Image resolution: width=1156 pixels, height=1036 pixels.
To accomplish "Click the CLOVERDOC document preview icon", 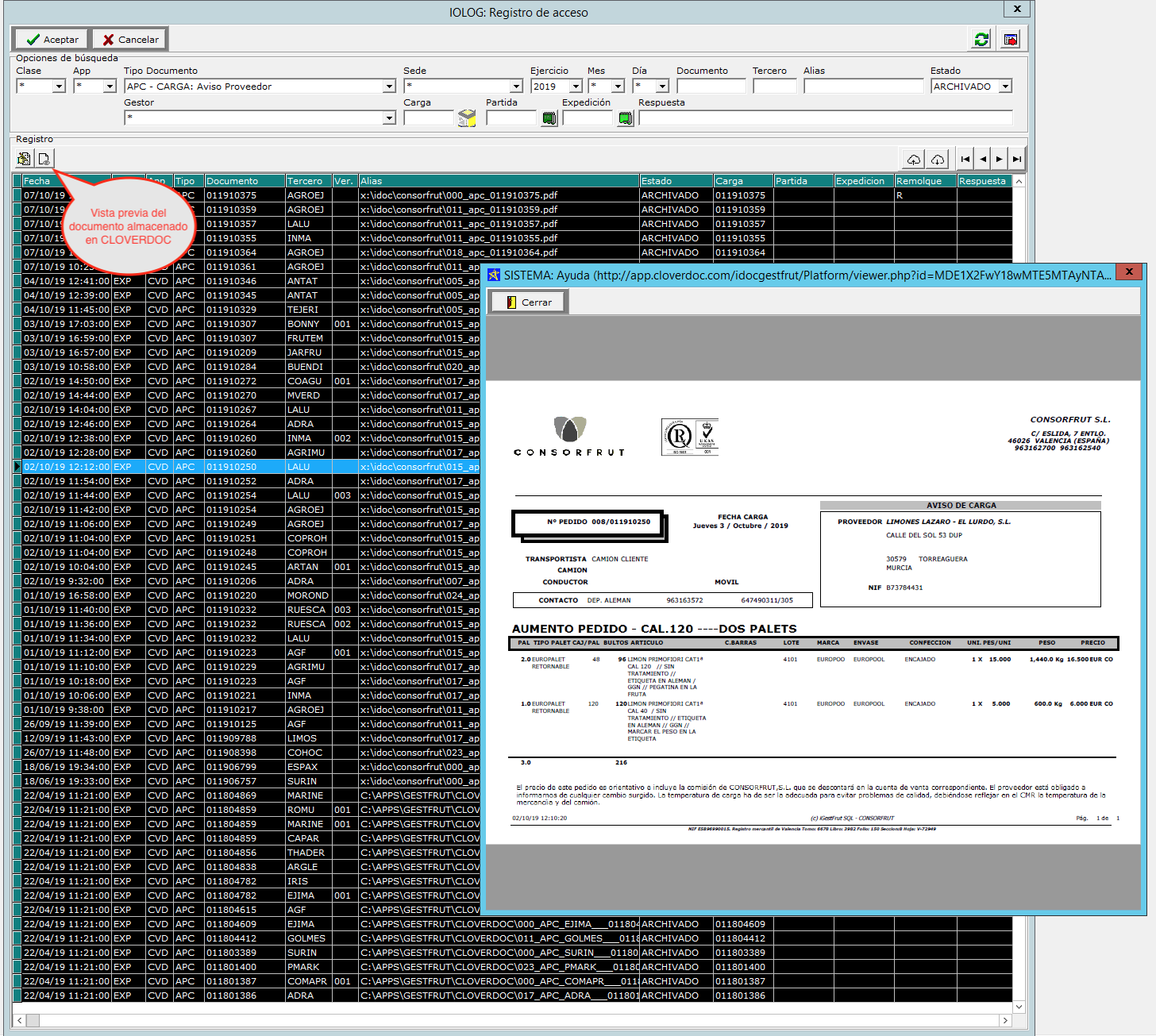I will tap(44, 159).
